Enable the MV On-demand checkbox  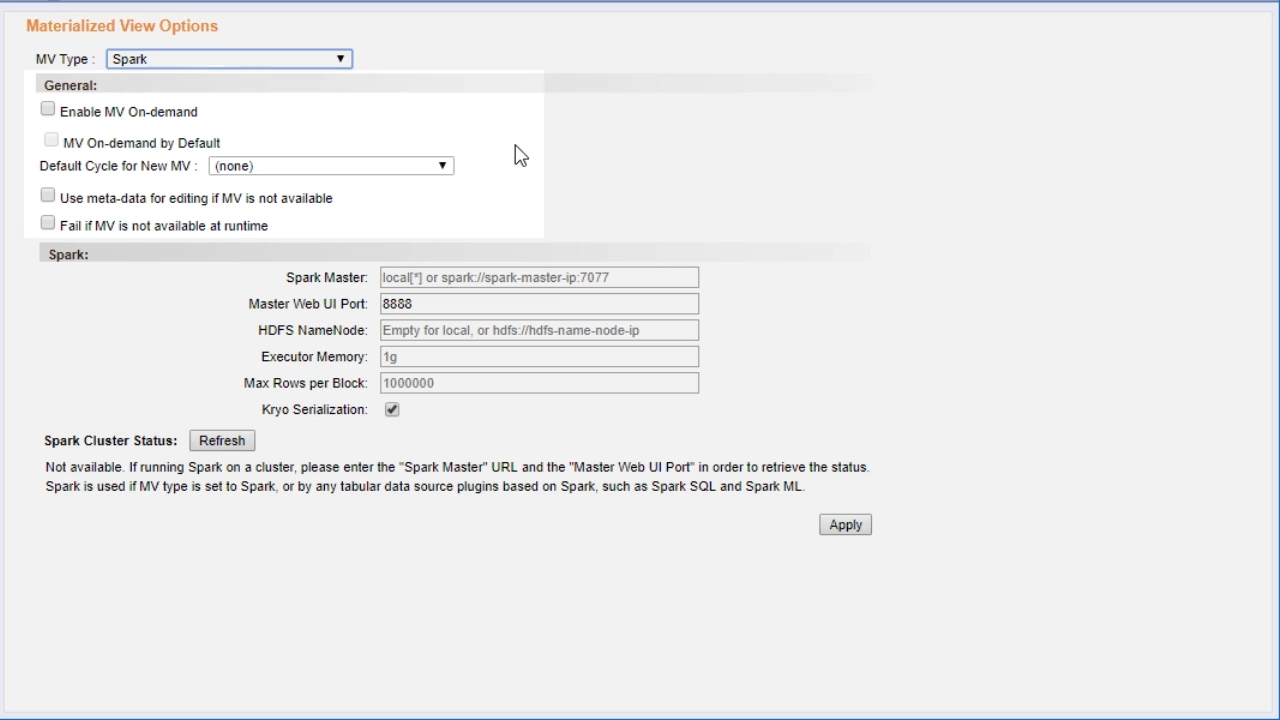click(48, 109)
